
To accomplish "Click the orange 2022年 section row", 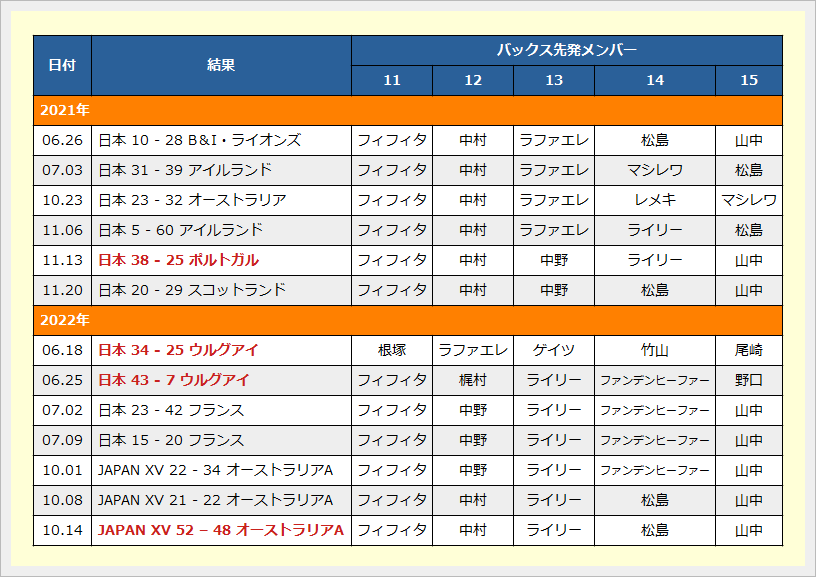I will coord(407,320).
